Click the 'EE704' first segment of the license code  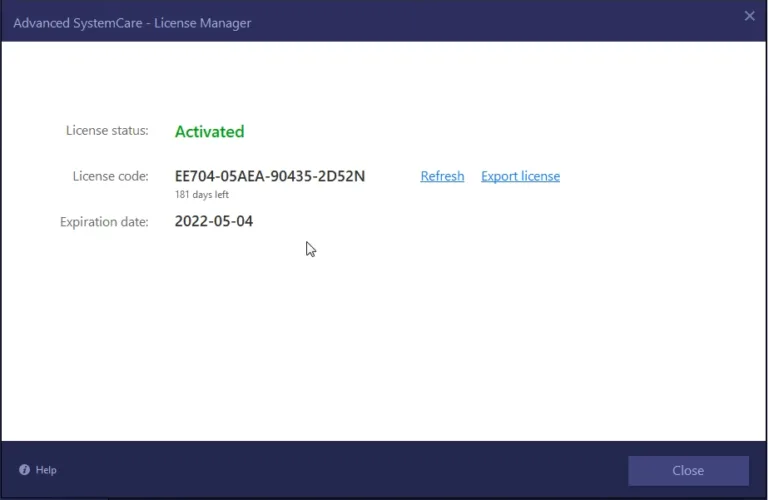pyautogui.click(x=195, y=176)
